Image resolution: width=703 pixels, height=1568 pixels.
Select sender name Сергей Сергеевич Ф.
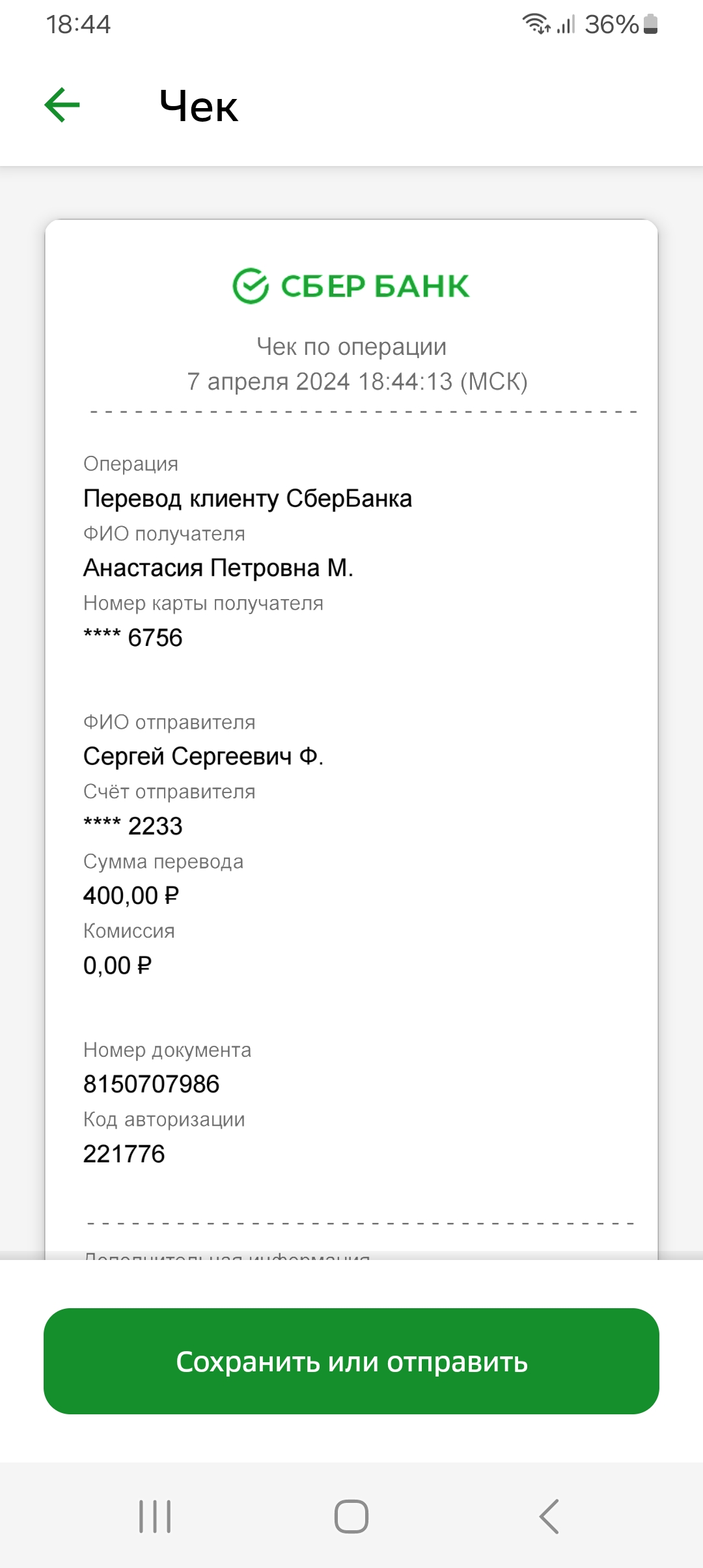tap(203, 756)
